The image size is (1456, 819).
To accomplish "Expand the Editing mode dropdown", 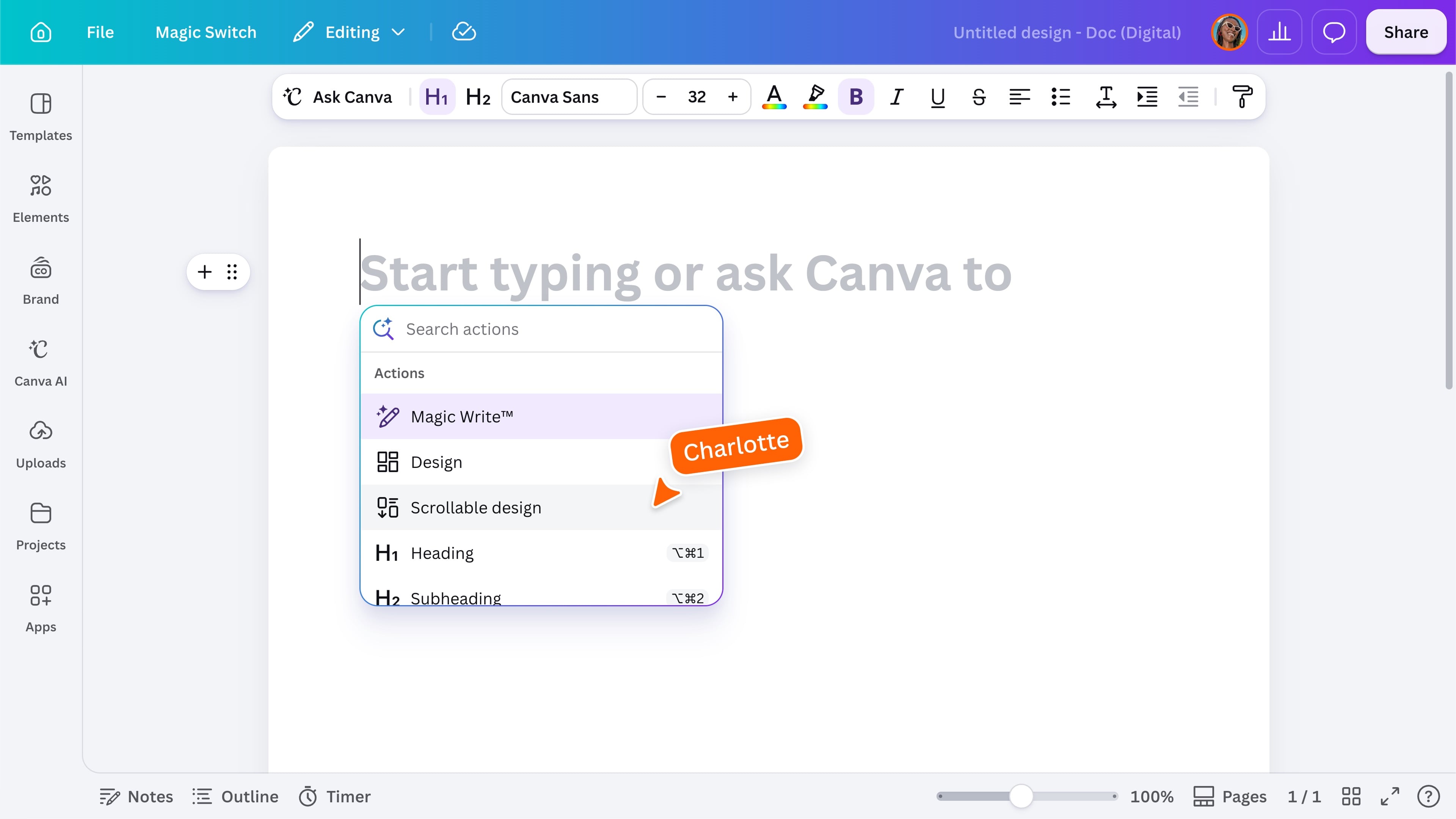I will [x=349, y=32].
